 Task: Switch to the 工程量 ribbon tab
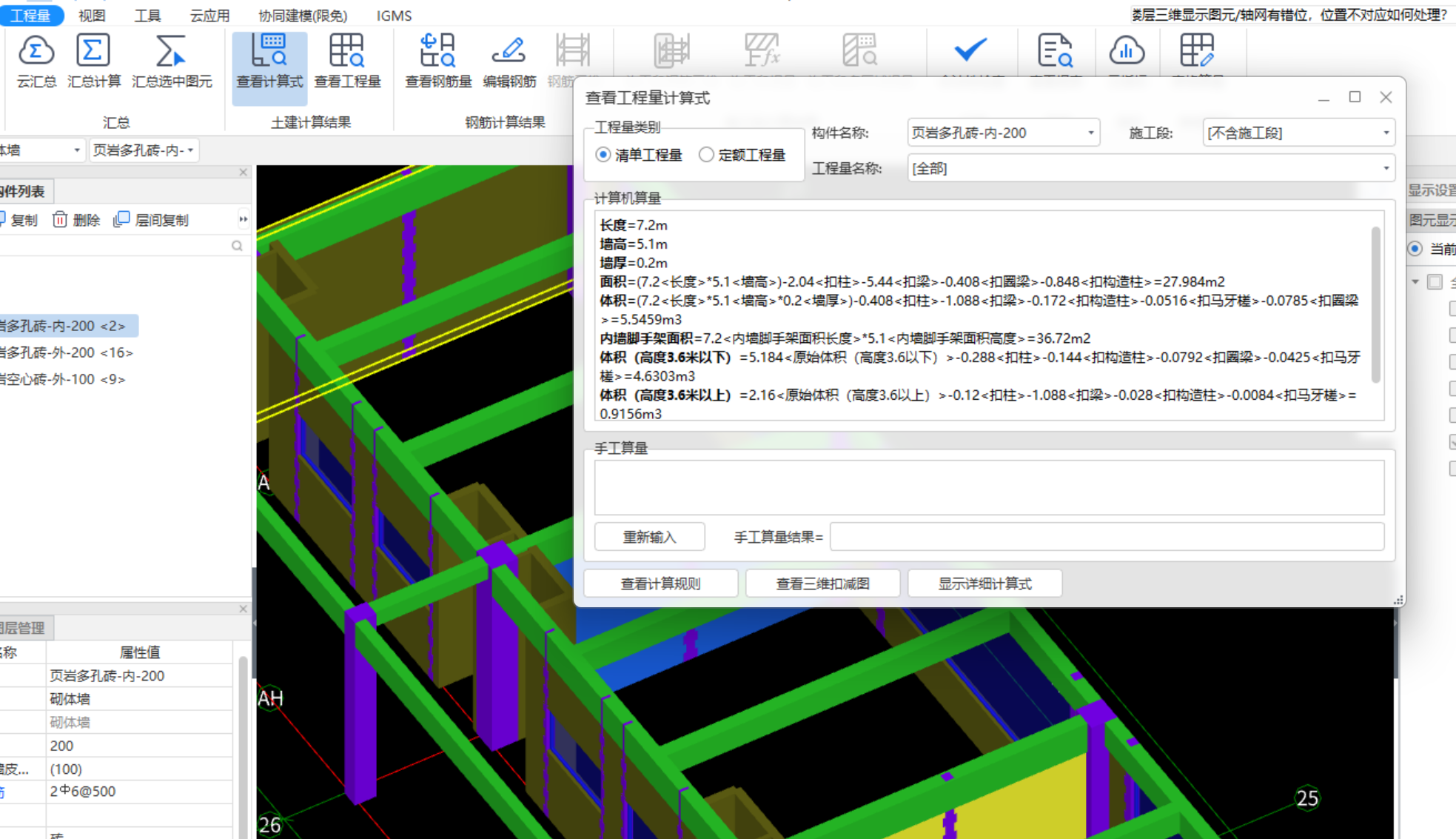(x=30, y=15)
